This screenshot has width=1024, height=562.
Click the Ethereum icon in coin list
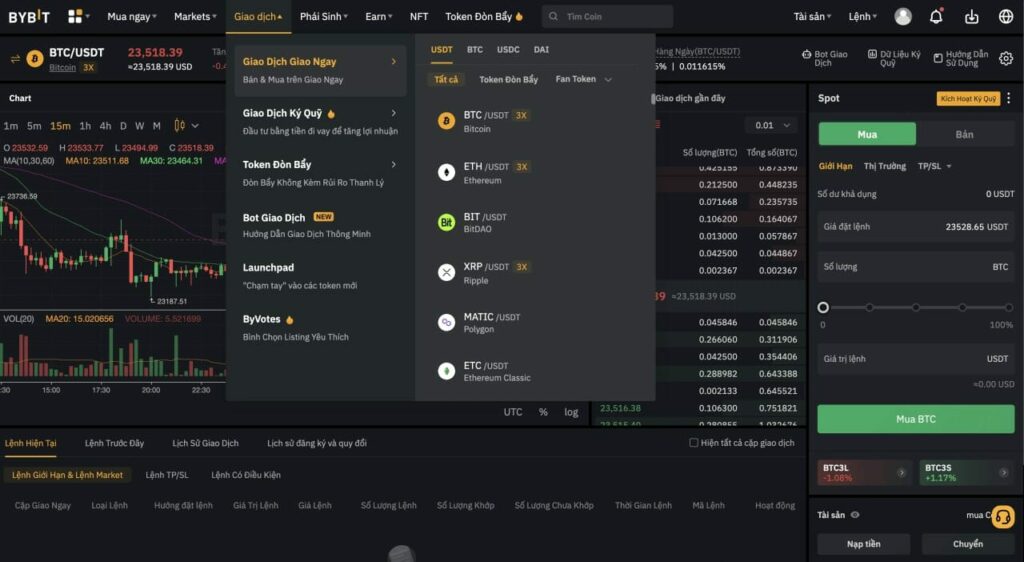pos(446,172)
